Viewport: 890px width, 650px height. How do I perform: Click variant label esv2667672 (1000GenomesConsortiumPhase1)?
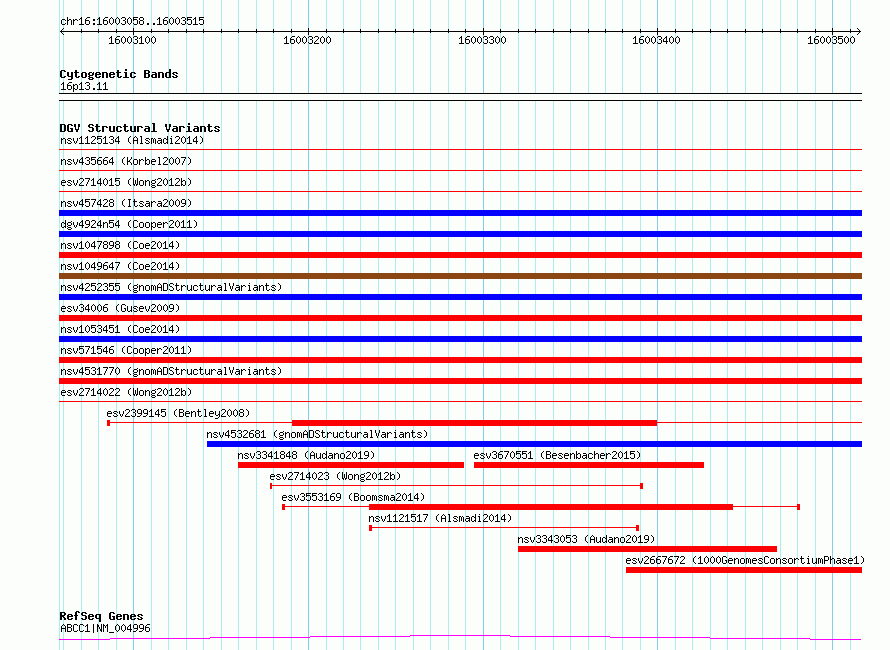click(745, 560)
